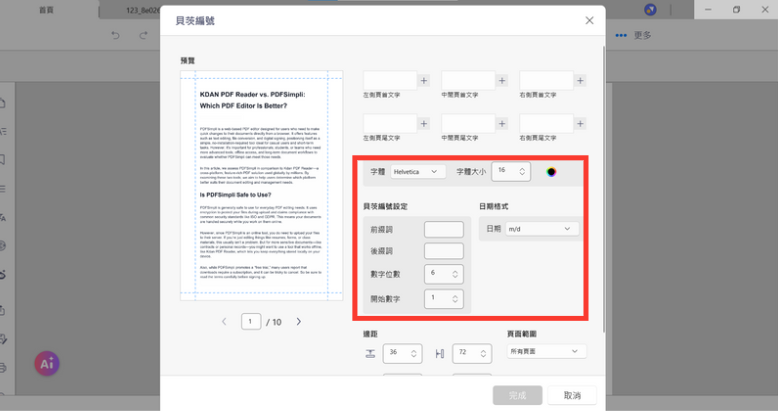Screen dimensions: 778x412
Task: Click the plus icon beside 左側頁尾文字
Action: pos(423,122)
